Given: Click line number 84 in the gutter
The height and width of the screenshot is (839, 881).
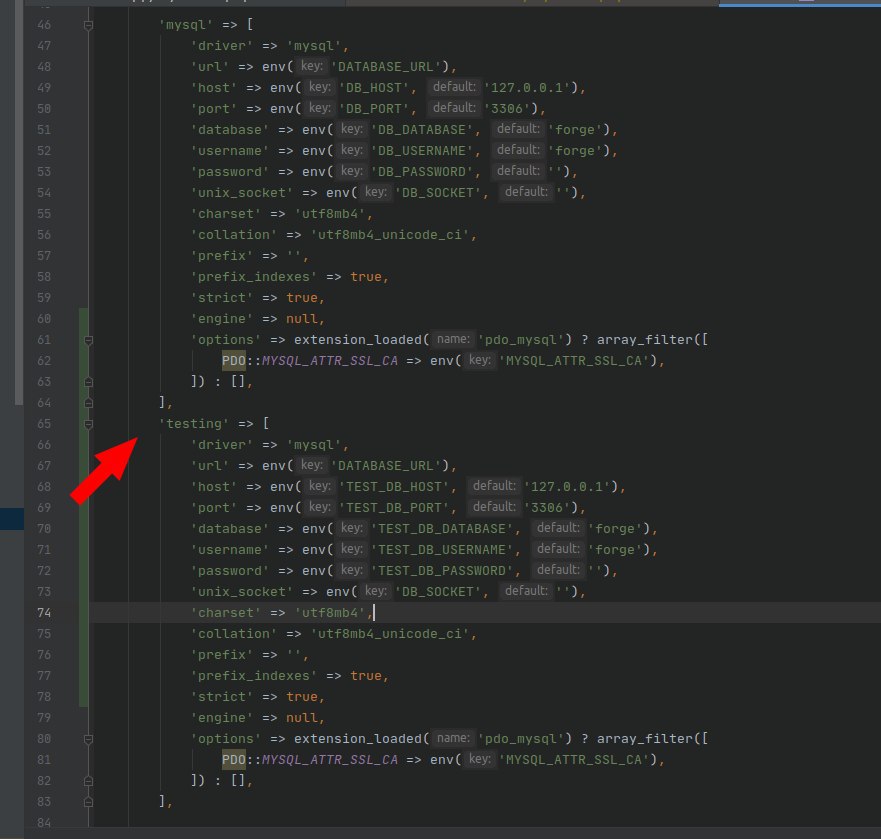Looking at the screenshot, I should [44, 823].
